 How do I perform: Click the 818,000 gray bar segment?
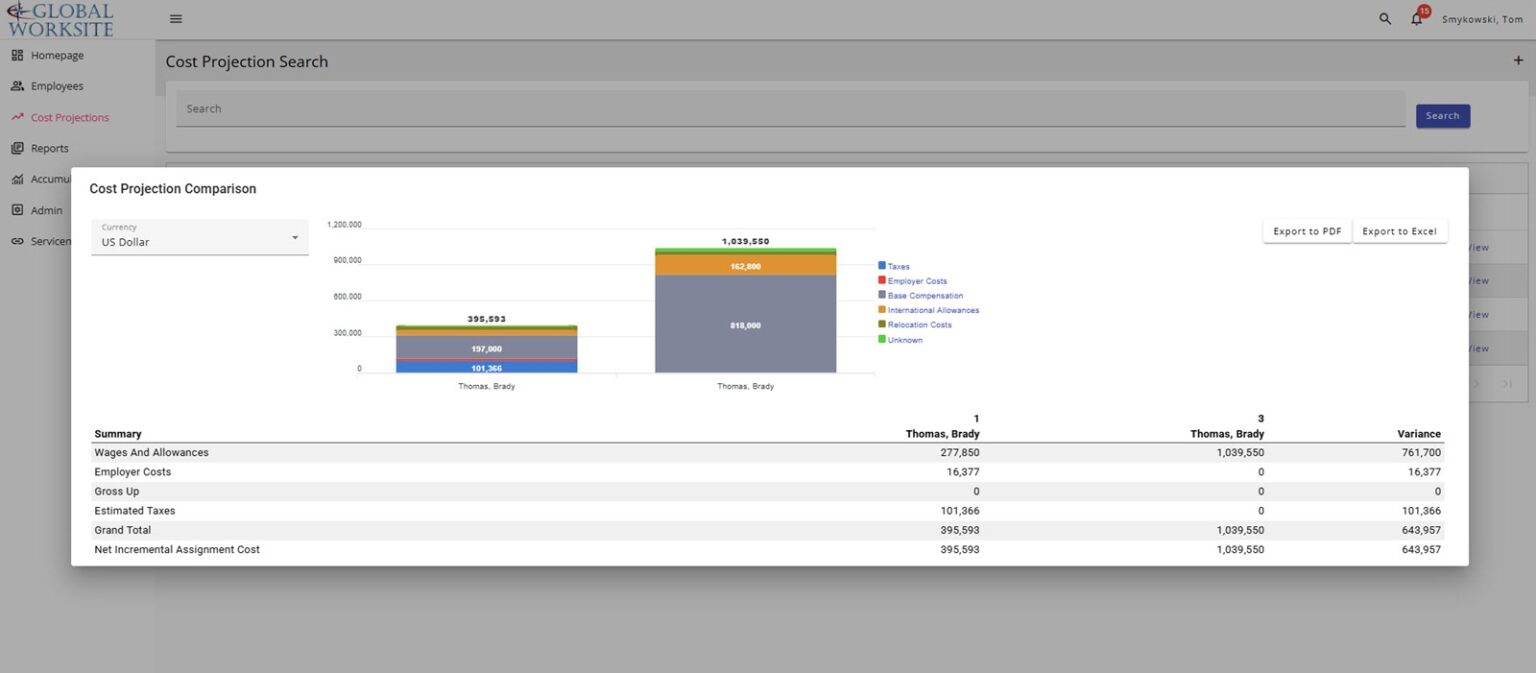(745, 324)
